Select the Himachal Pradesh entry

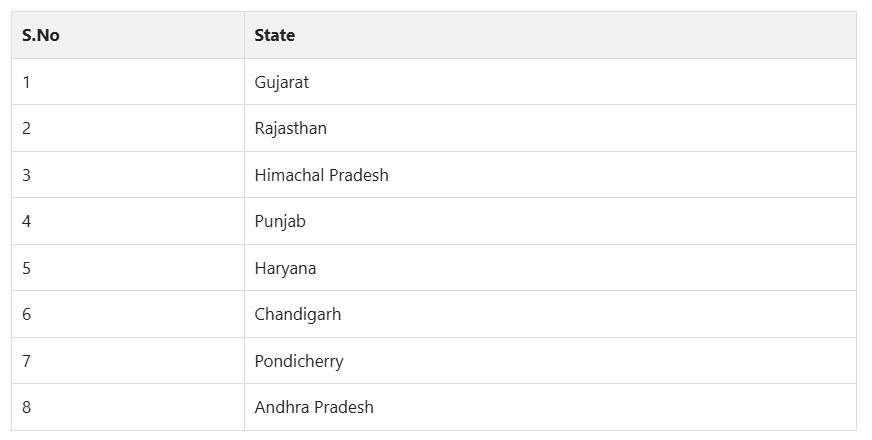[x=322, y=176]
